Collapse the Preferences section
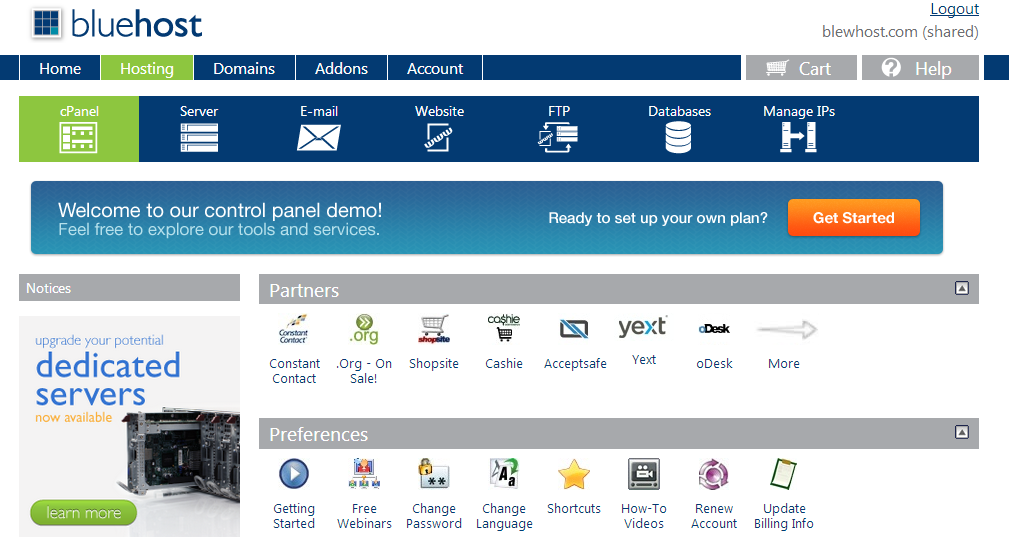 [961, 432]
